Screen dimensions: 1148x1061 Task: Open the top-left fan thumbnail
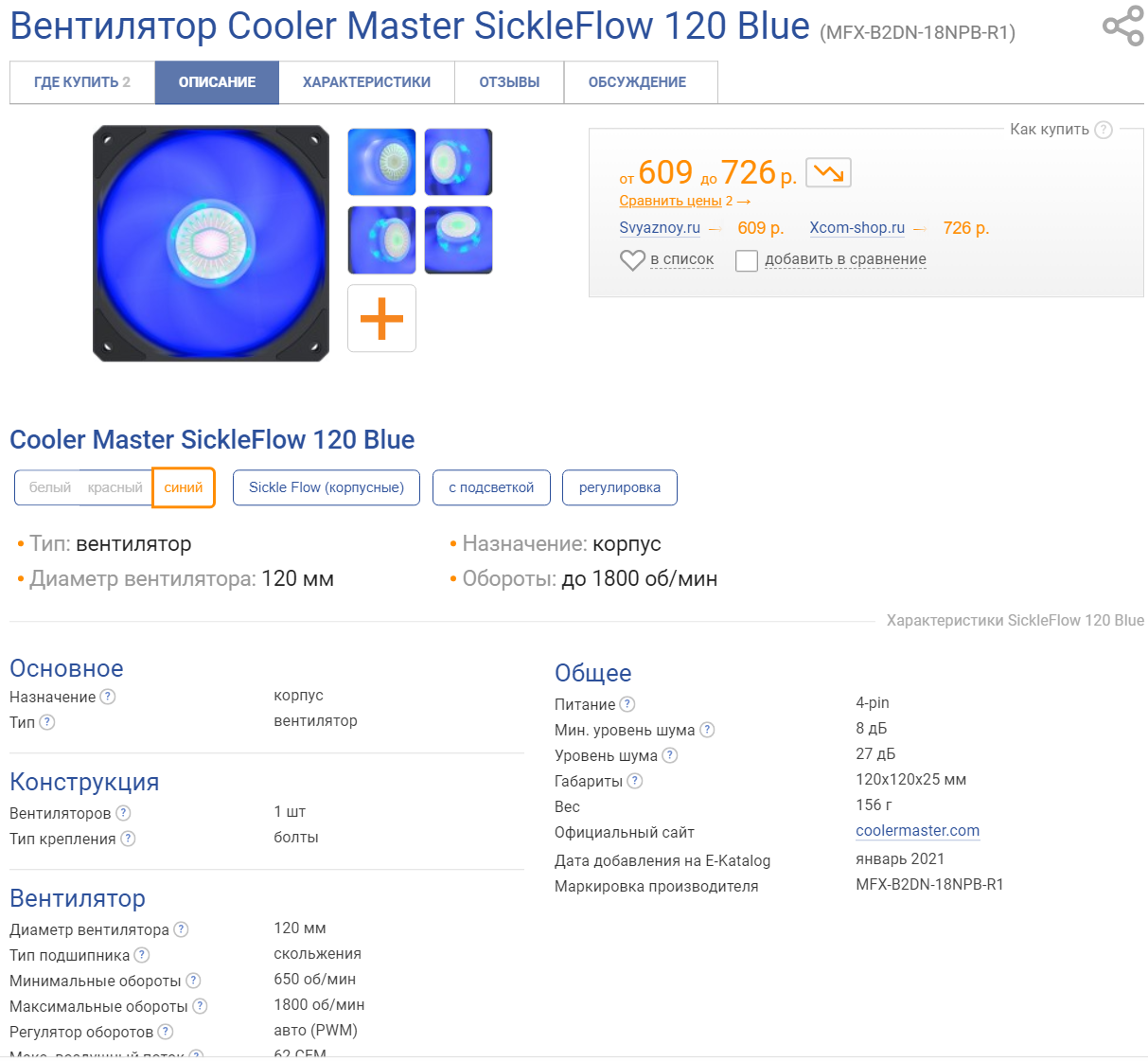click(382, 162)
